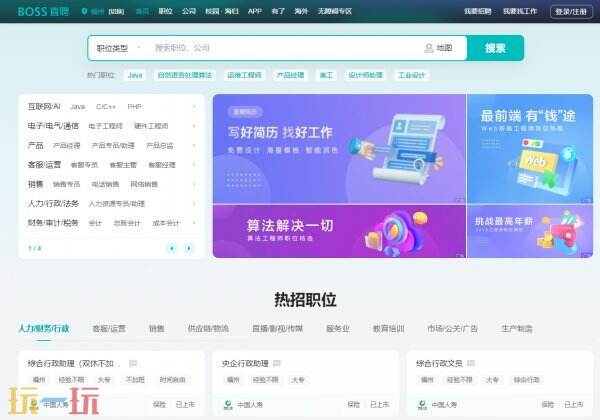The width and height of the screenshot is (600, 420).
Task: Open 无障碍专区 in top navigation
Action: pos(334,11)
